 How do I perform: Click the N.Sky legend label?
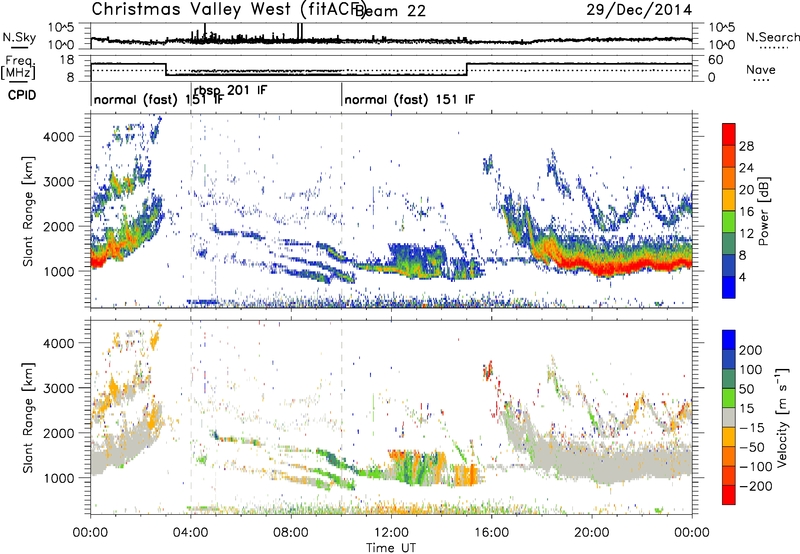(x=19, y=37)
